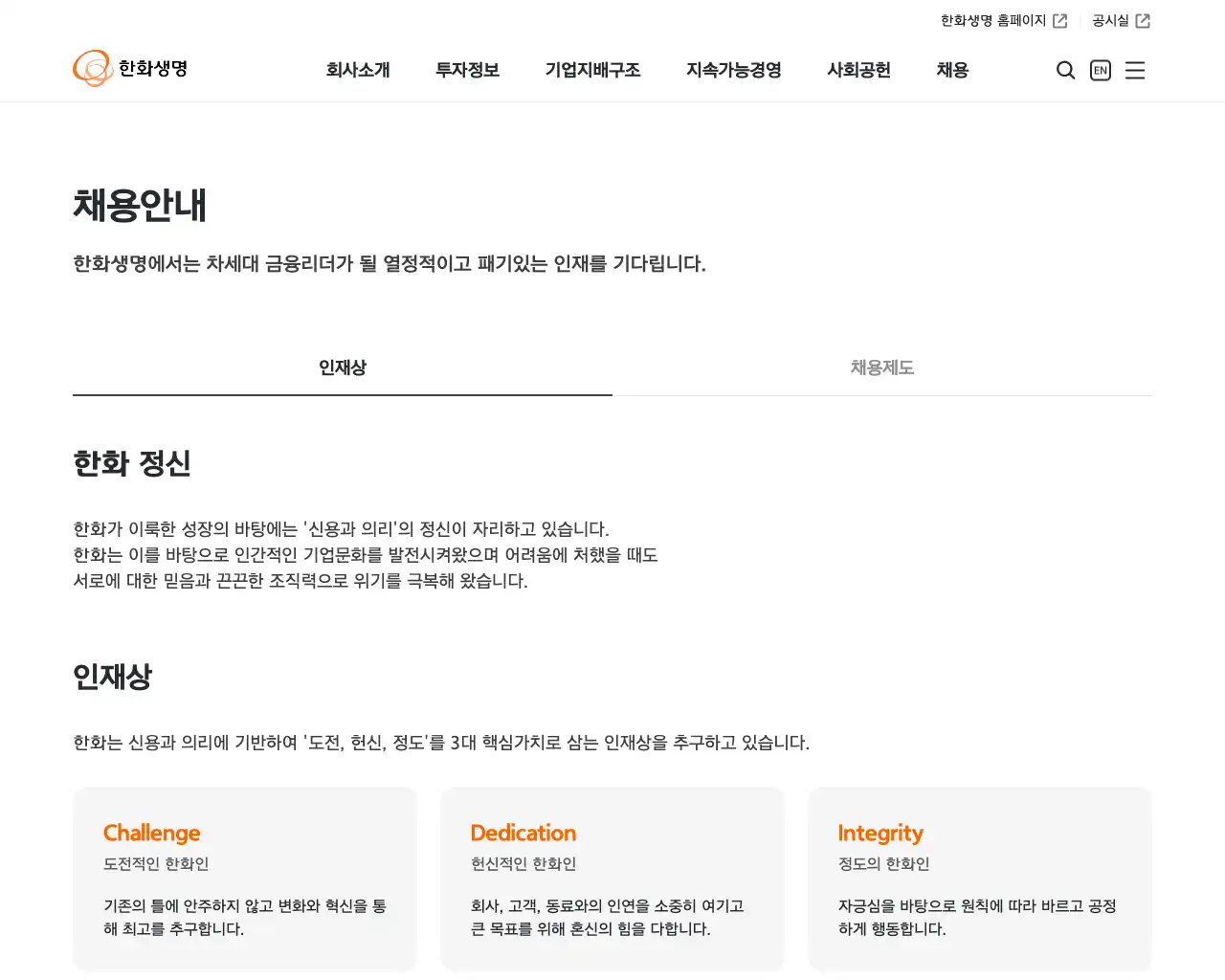
Task: Open the 채용 menu
Action: (x=951, y=70)
